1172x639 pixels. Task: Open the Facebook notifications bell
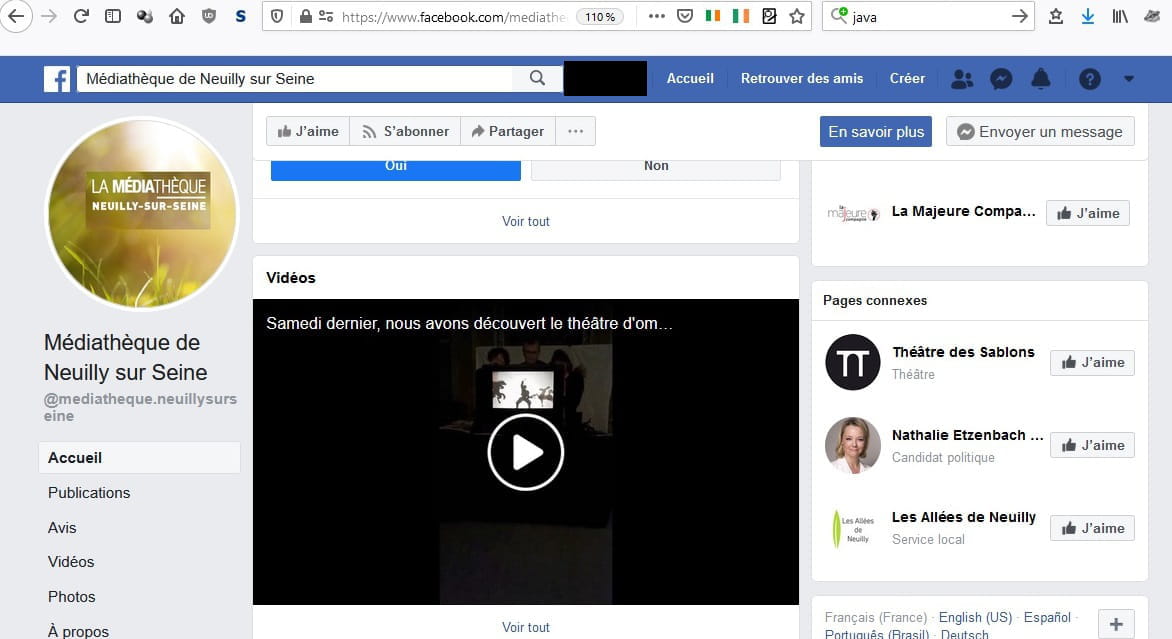[x=1040, y=78]
